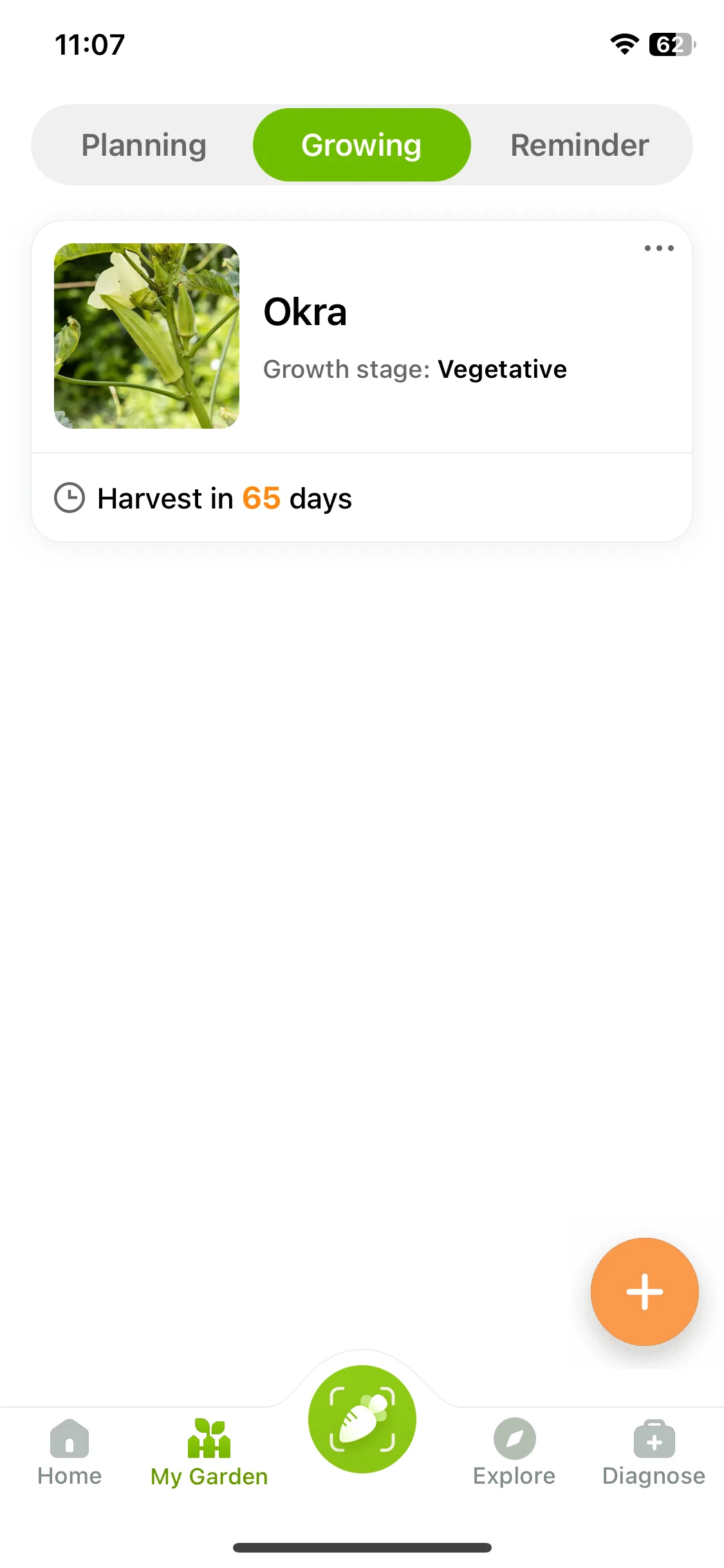Switch to the Reminder segment
Image resolution: width=724 pixels, height=1568 pixels.
pos(579,145)
